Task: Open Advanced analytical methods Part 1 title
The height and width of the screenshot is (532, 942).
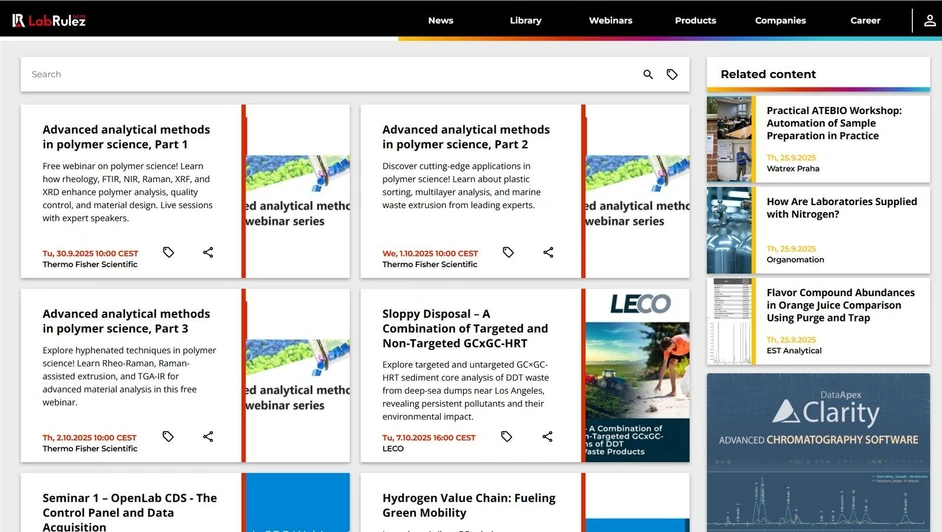Action: [126, 137]
